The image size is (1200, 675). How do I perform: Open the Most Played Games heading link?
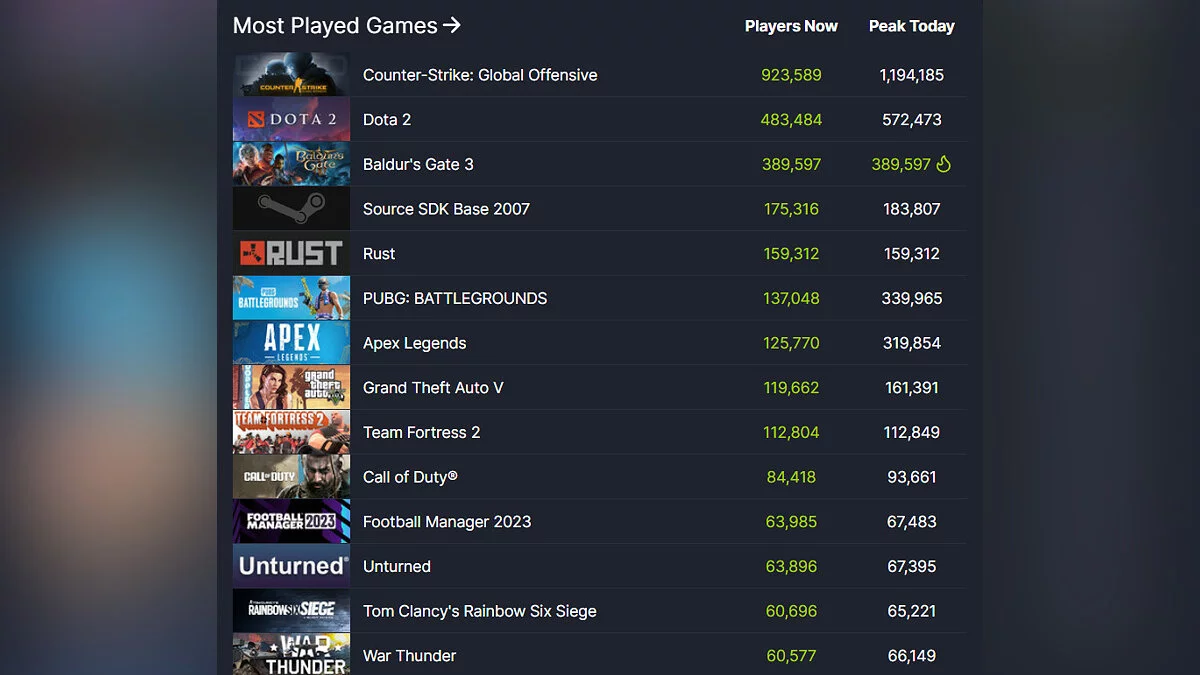coord(335,26)
